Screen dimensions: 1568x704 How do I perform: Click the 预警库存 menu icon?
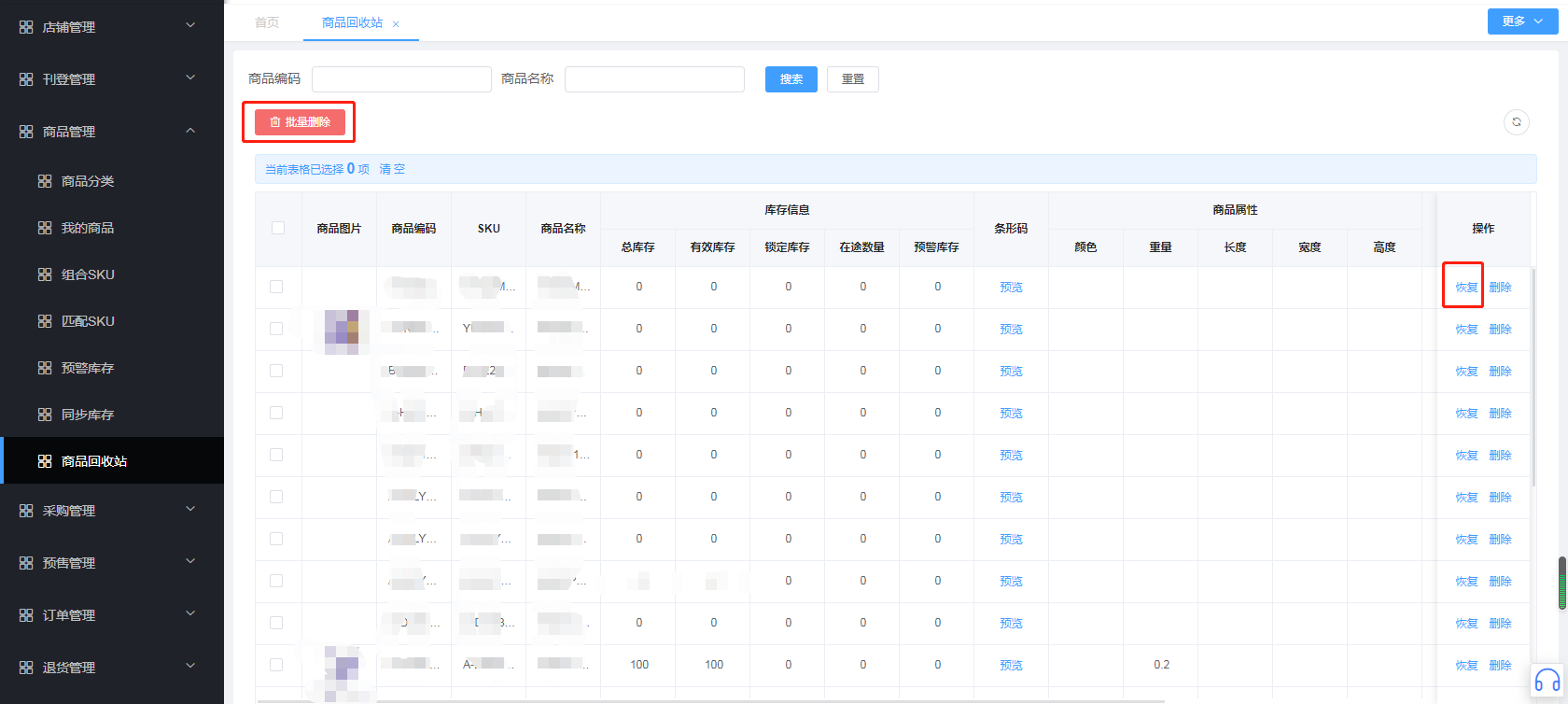tap(45, 368)
